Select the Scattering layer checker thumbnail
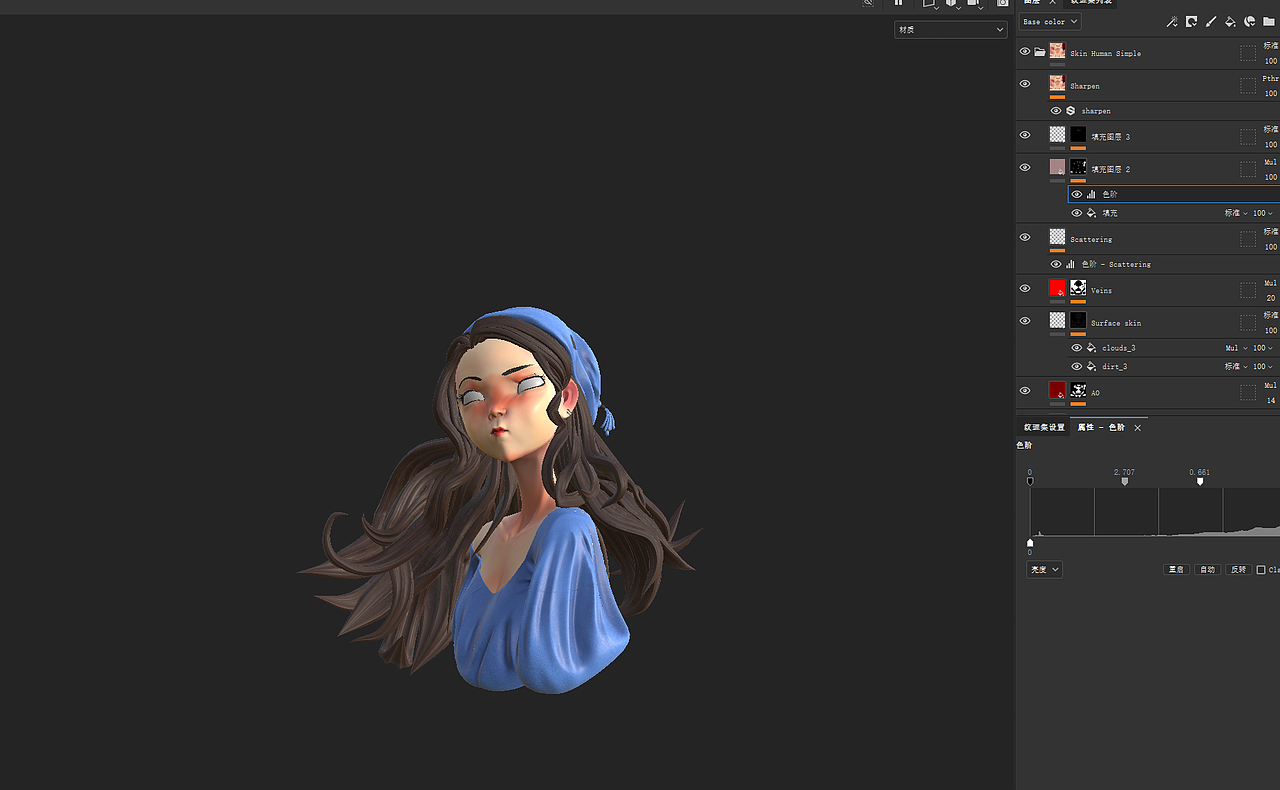Viewport: 1280px width, 790px height. click(x=1057, y=237)
